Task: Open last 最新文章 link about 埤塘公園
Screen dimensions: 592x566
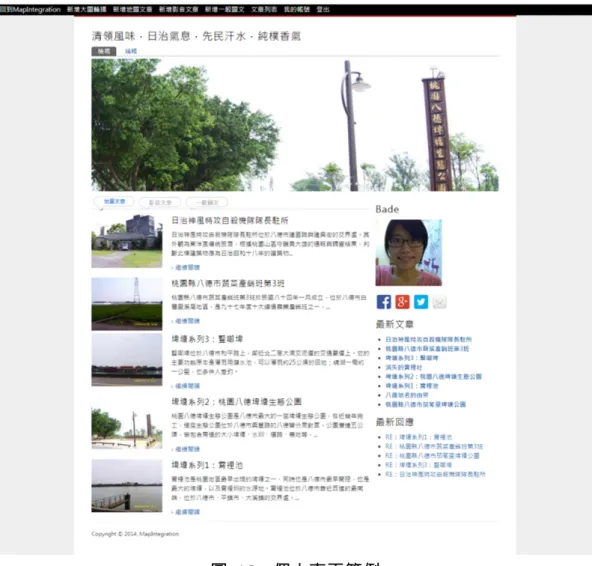Action: click(x=426, y=404)
